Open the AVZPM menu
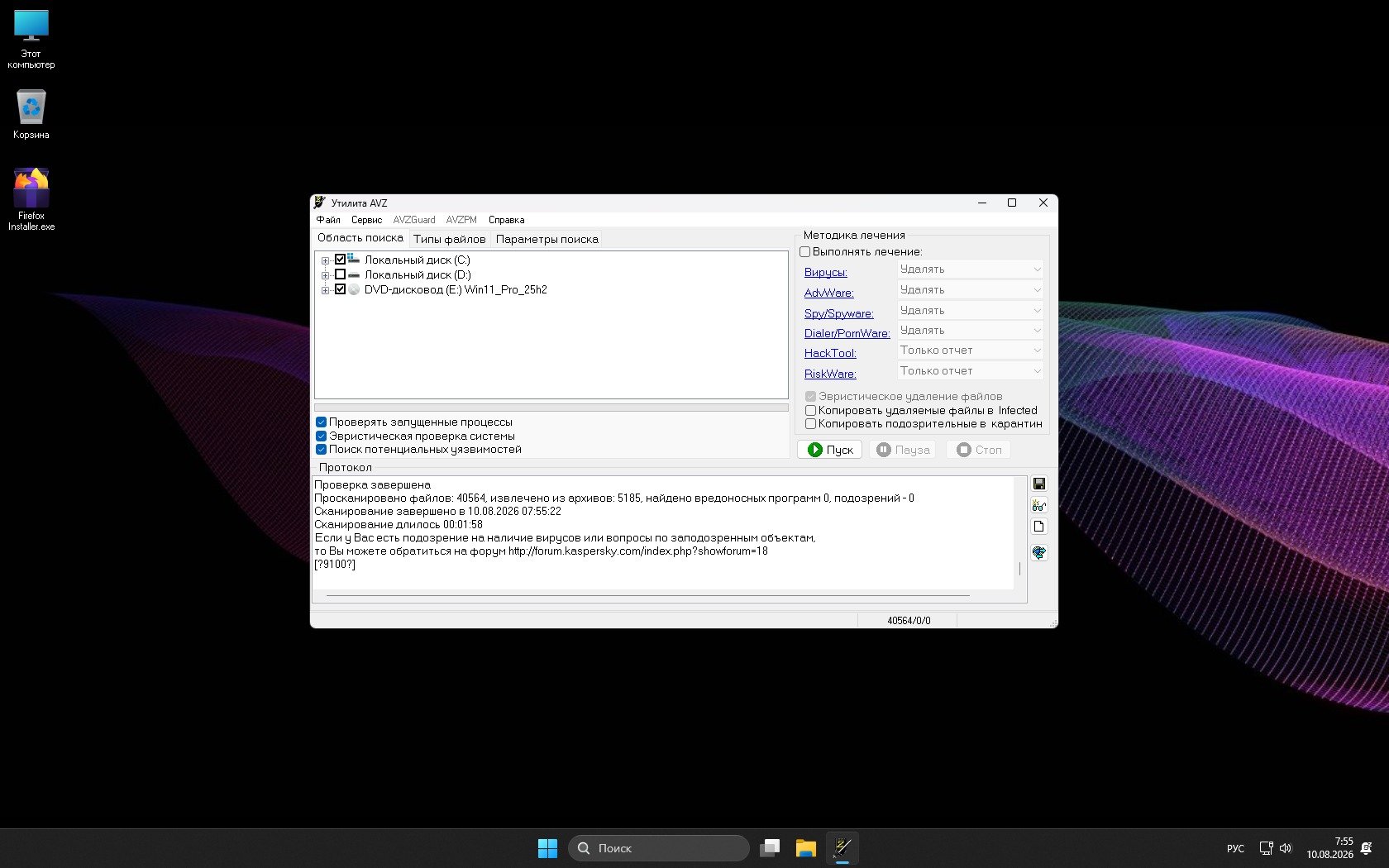The width and height of the screenshot is (1389, 868). click(x=461, y=220)
